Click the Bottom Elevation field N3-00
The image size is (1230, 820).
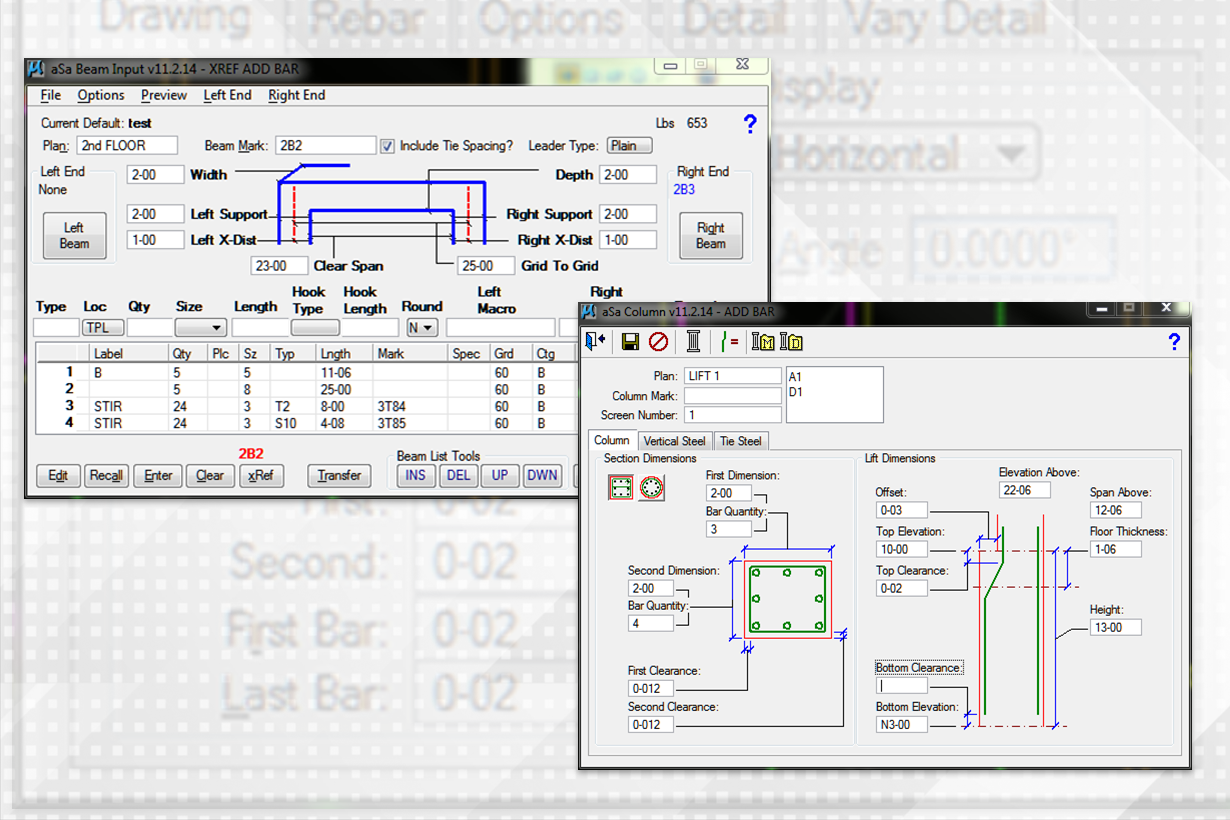click(x=902, y=725)
